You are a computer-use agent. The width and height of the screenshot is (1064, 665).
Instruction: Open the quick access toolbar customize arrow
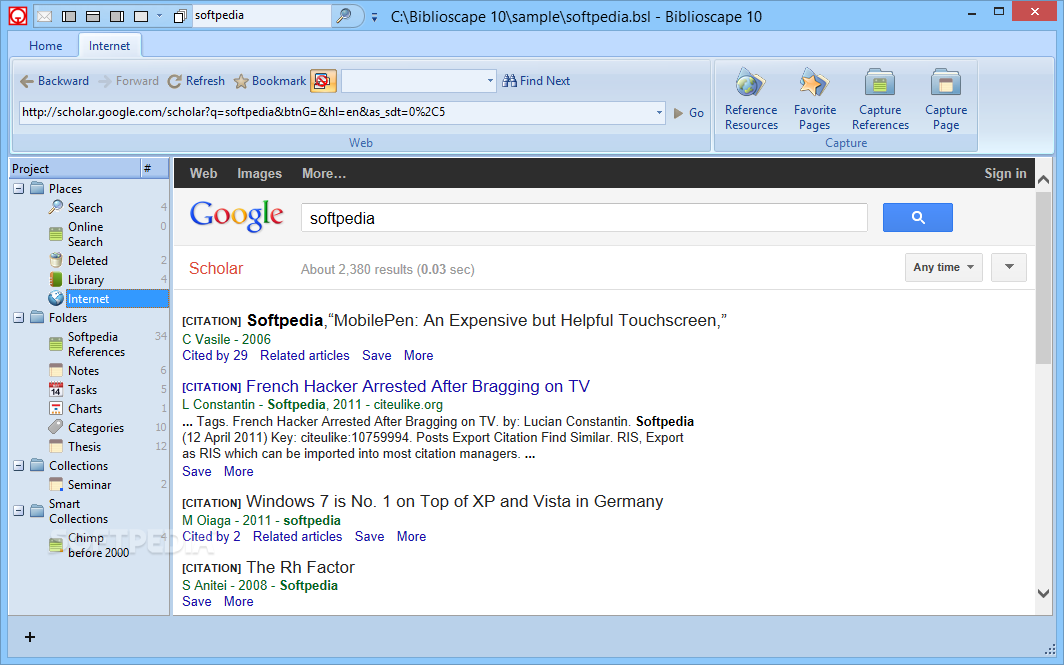(374, 17)
